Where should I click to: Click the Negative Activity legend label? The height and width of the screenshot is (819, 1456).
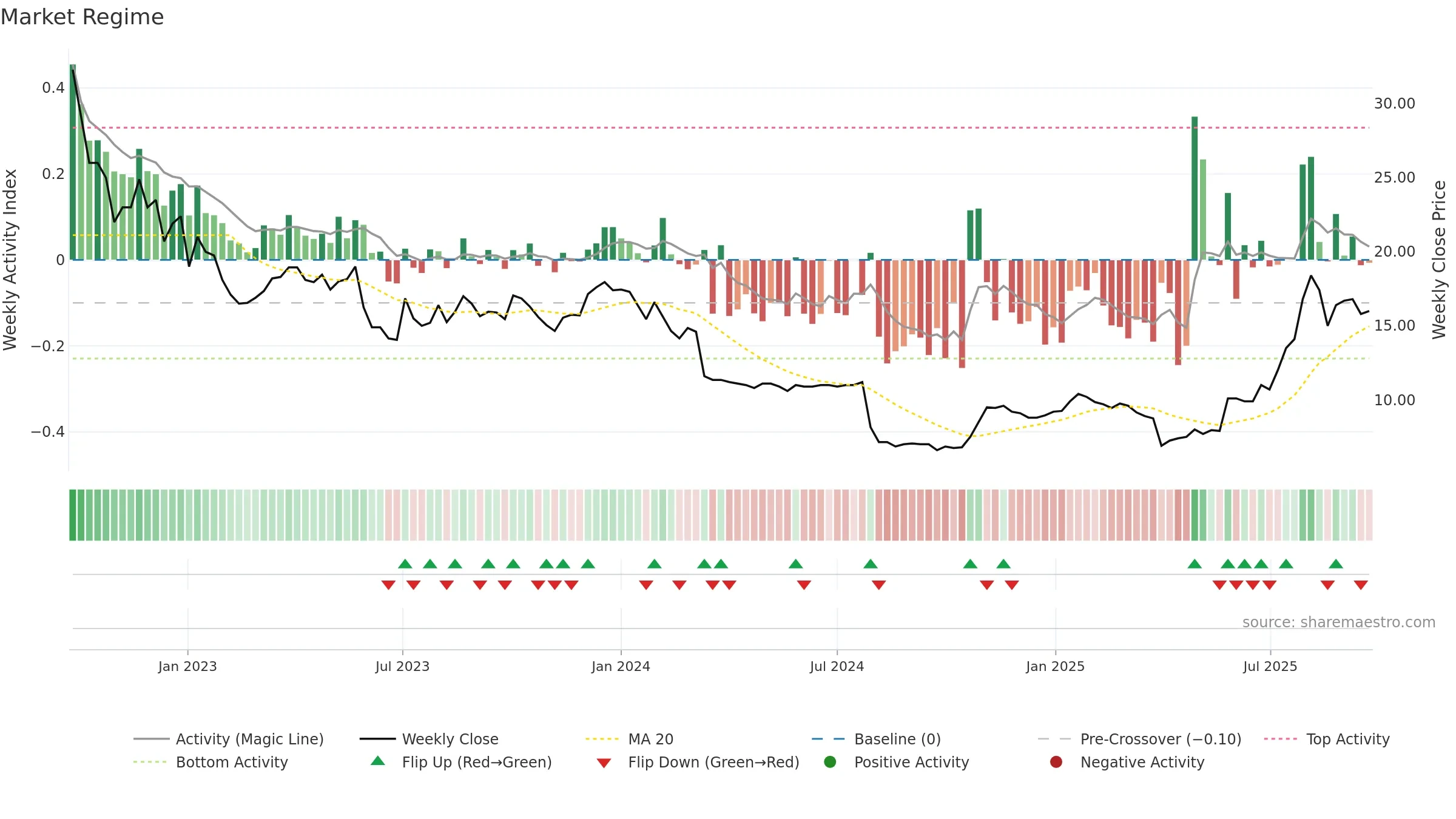pos(1142,762)
